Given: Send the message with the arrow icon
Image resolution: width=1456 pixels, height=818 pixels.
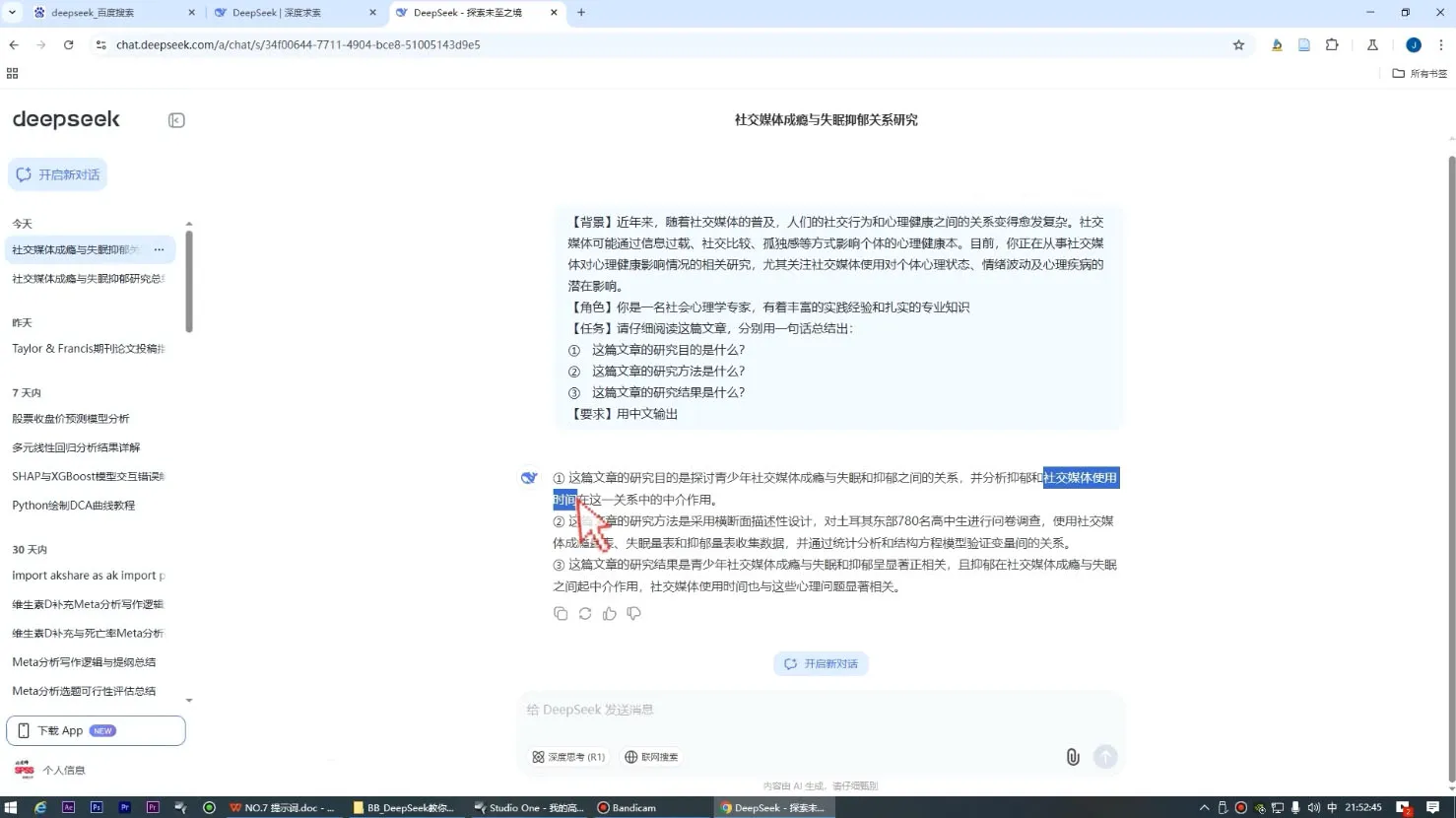Looking at the screenshot, I should tap(1104, 757).
